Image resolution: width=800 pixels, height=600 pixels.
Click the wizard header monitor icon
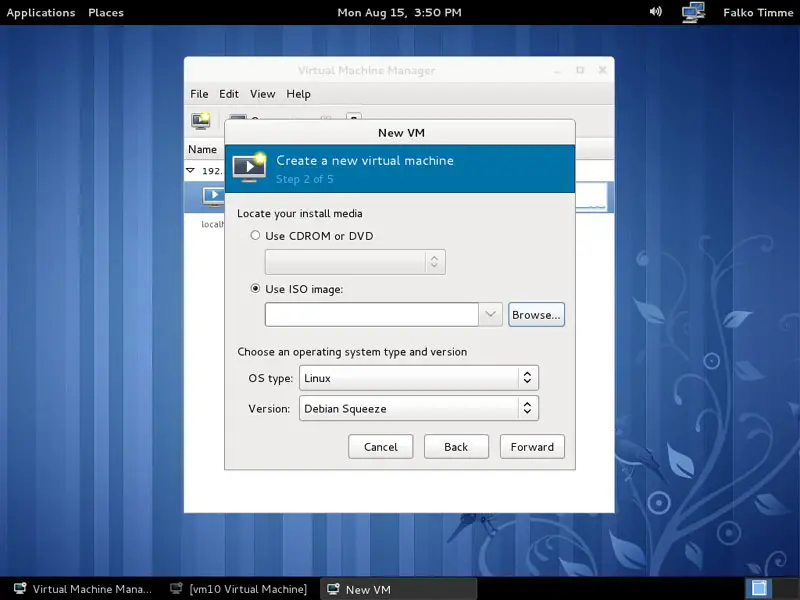(249, 168)
